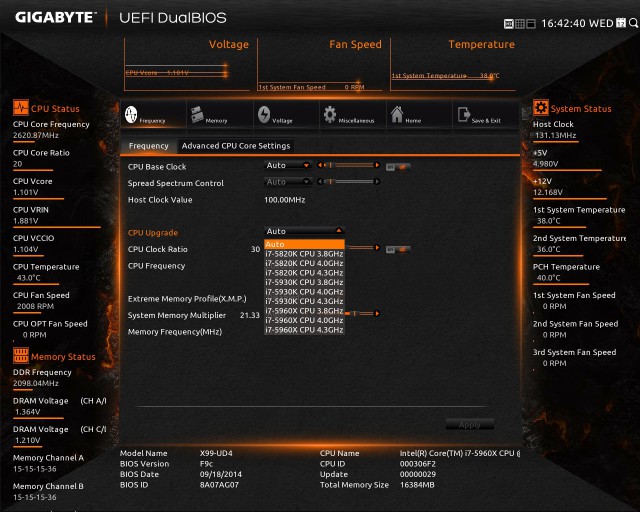The height and width of the screenshot is (512, 640).
Task: Click right arrow of Spread Spectrum slider
Action: [x=377, y=182]
